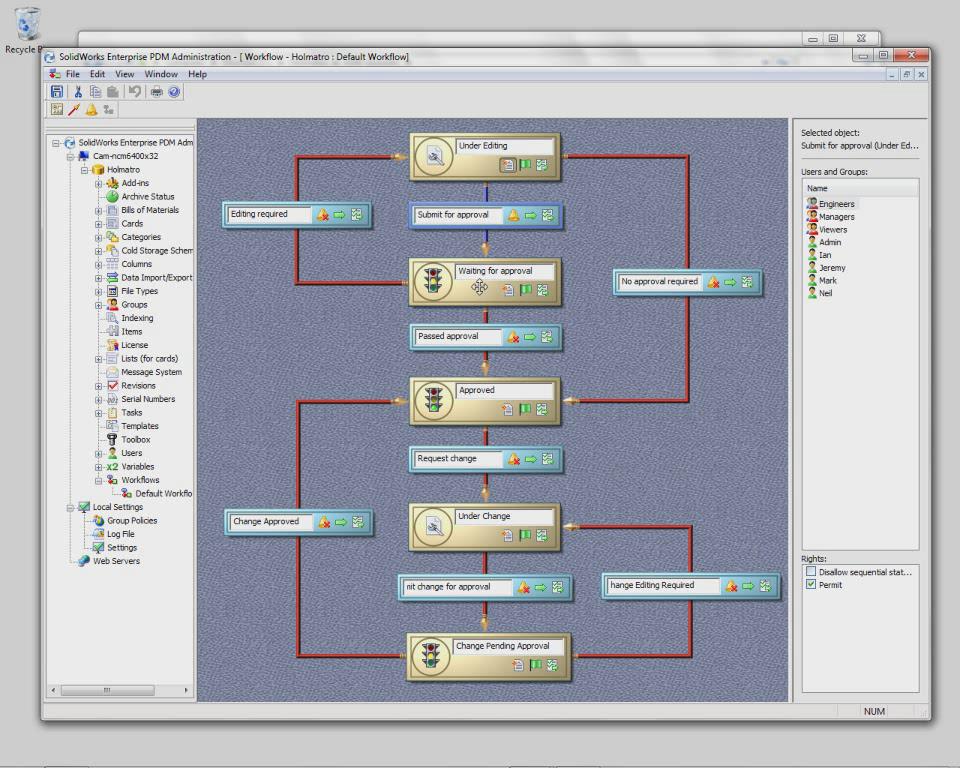Screen dimensions: 960x768
Task: Click the Name column header
Action: coord(861,188)
